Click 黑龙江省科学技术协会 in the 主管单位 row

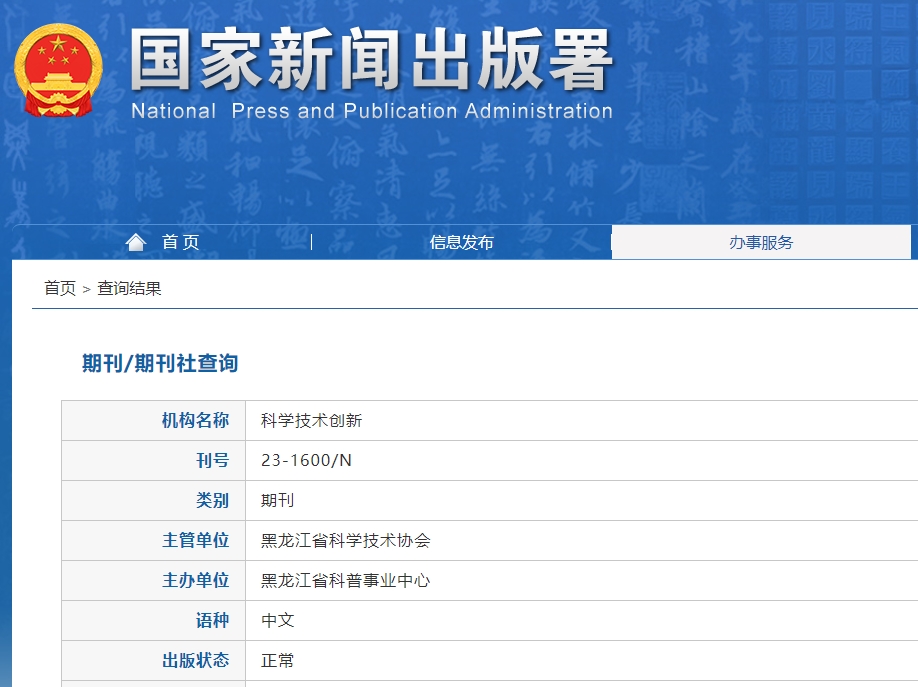[345, 540]
